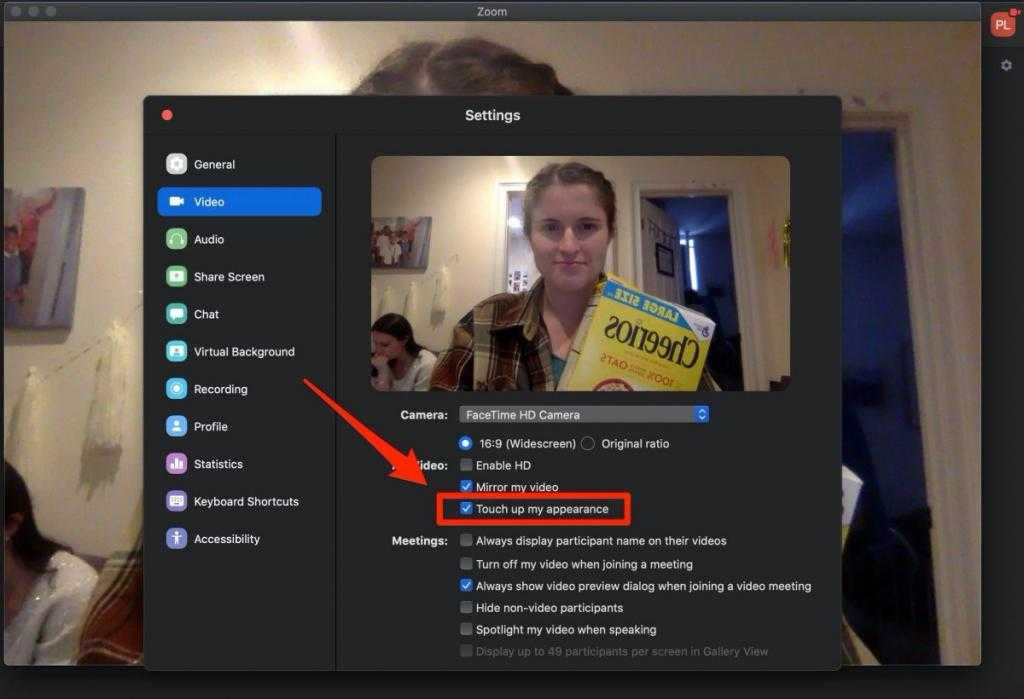Image resolution: width=1024 pixels, height=699 pixels.
Task: Click the Statistics bar chart icon
Action: 177,464
